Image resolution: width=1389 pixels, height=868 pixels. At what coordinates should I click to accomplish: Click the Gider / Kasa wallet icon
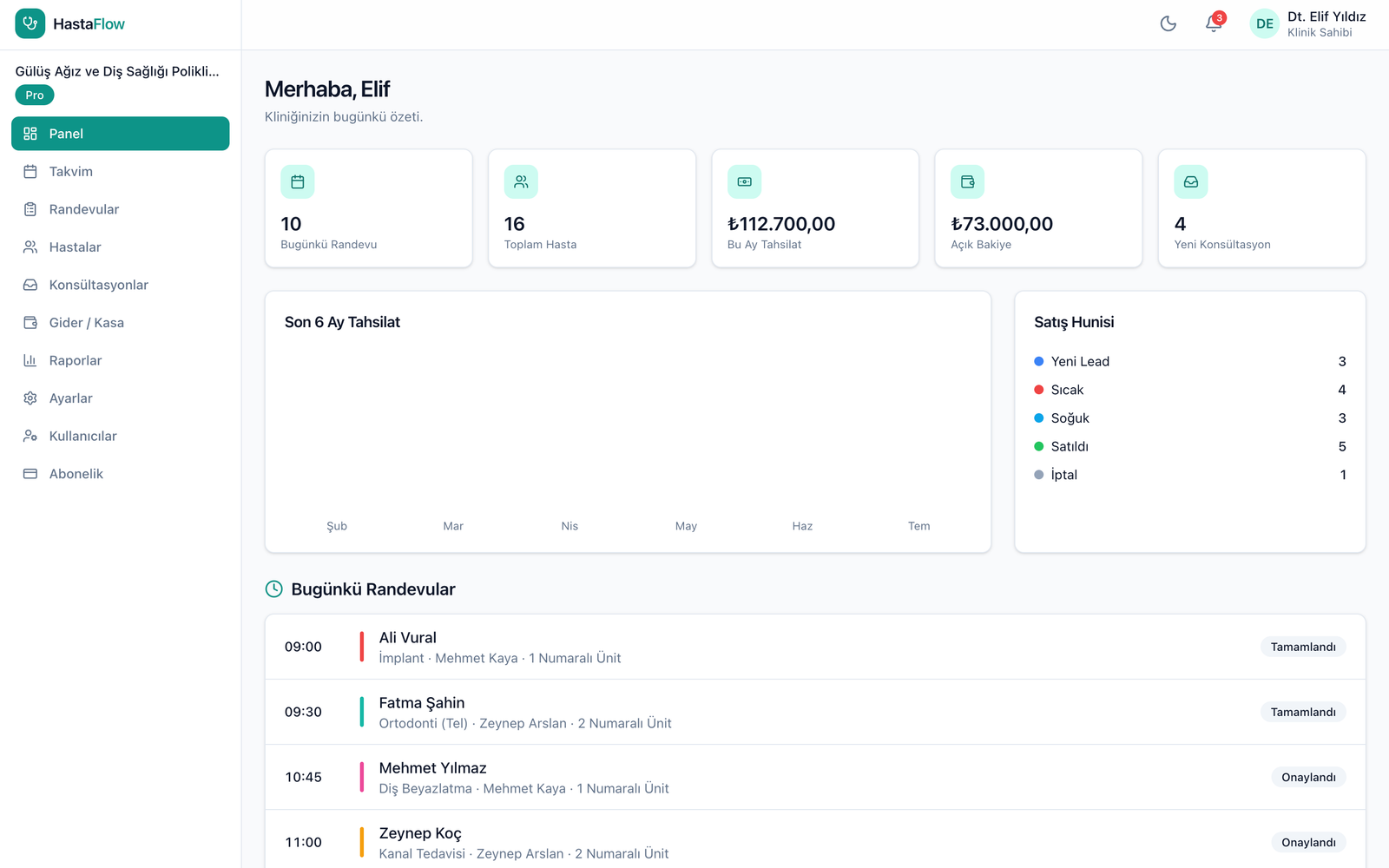(30, 322)
